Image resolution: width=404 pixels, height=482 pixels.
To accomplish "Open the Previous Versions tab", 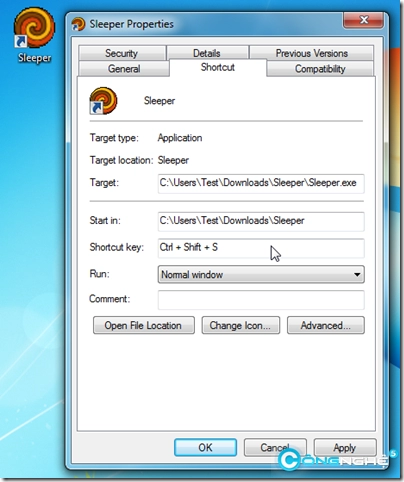I will [311, 53].
